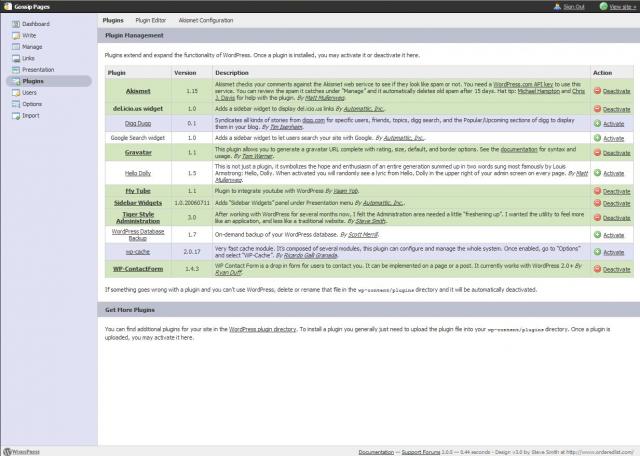
Task: Click the WordPress.com API key link
Action: click(x=523, y=84)
